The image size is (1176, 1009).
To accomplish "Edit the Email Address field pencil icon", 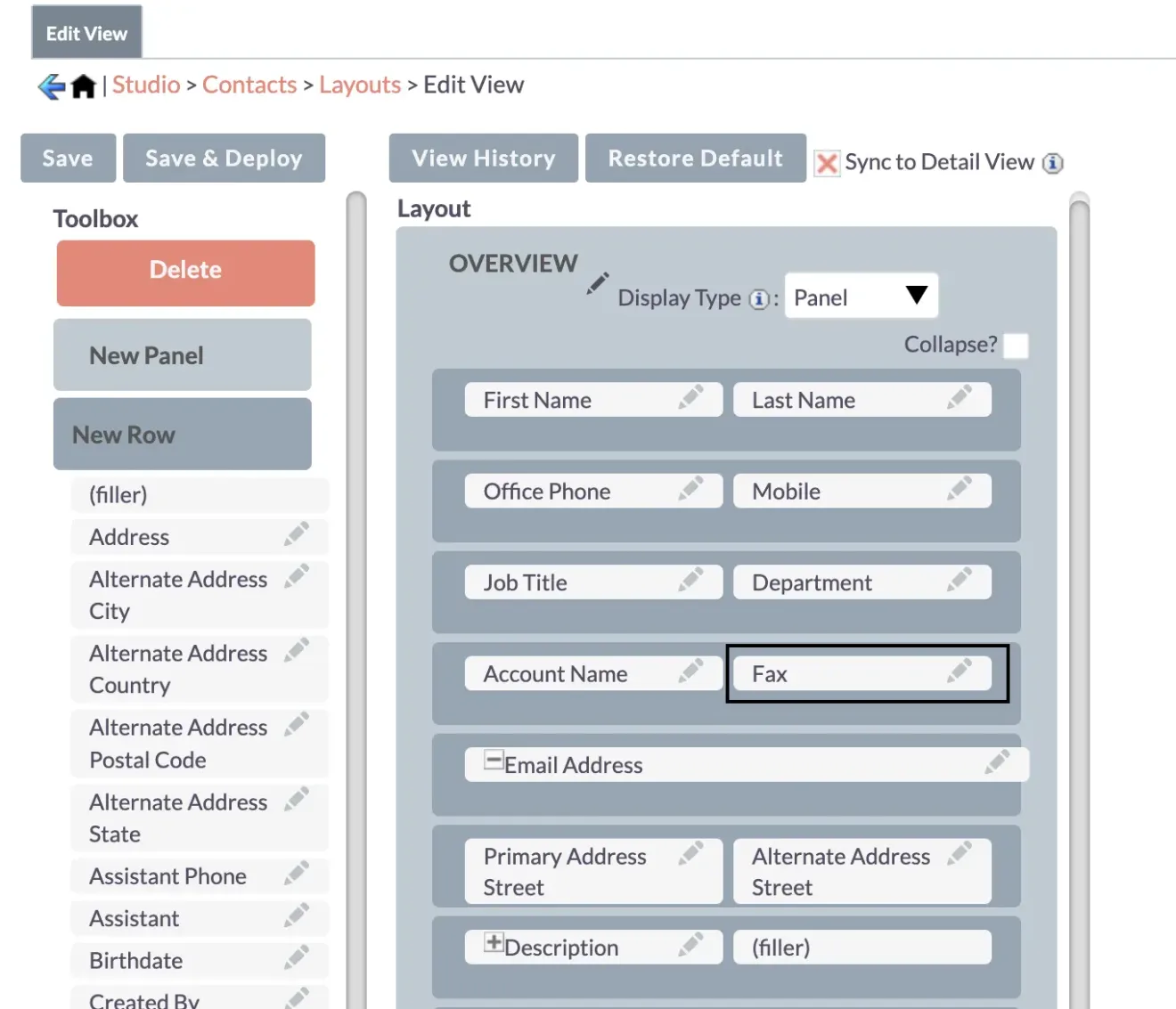I will pos(998,762).
